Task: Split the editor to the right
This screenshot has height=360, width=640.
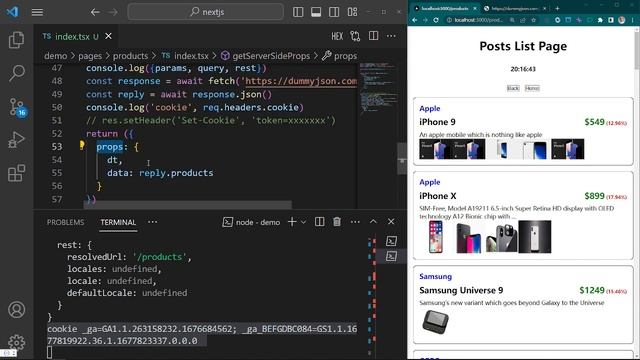Action: coord(373,36)
